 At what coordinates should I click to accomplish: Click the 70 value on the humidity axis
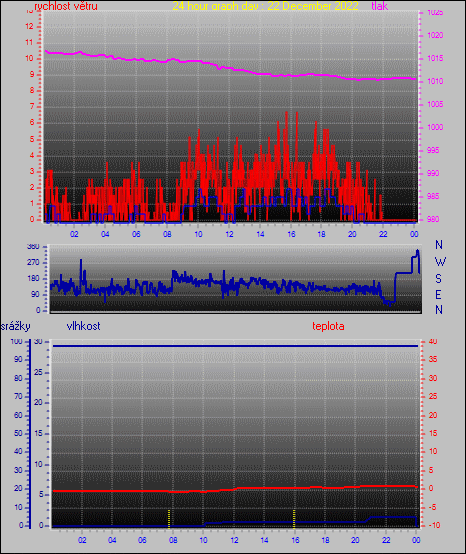click(x=18, y=396)
